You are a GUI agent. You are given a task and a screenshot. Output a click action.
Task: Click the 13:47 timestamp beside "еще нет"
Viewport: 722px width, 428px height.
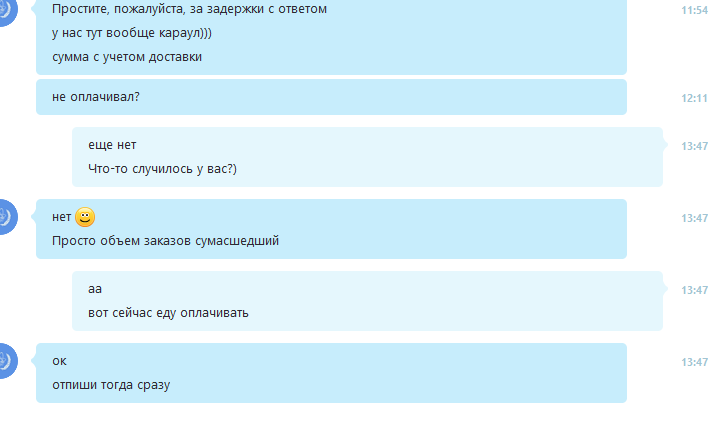(x=694, y=146)
